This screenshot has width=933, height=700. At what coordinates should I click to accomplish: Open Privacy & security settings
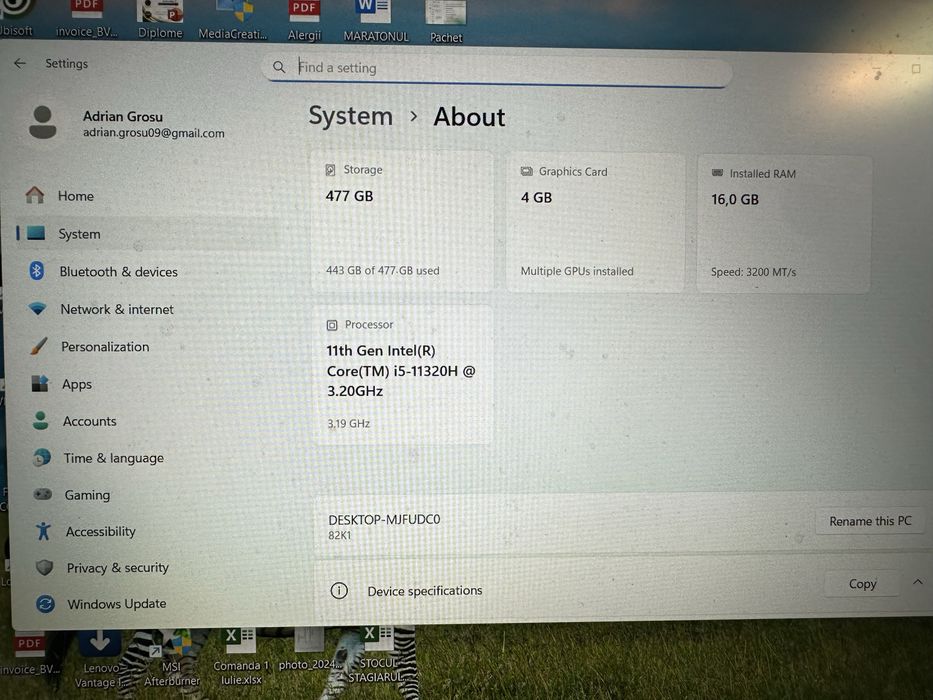click(x=118, y=568)
